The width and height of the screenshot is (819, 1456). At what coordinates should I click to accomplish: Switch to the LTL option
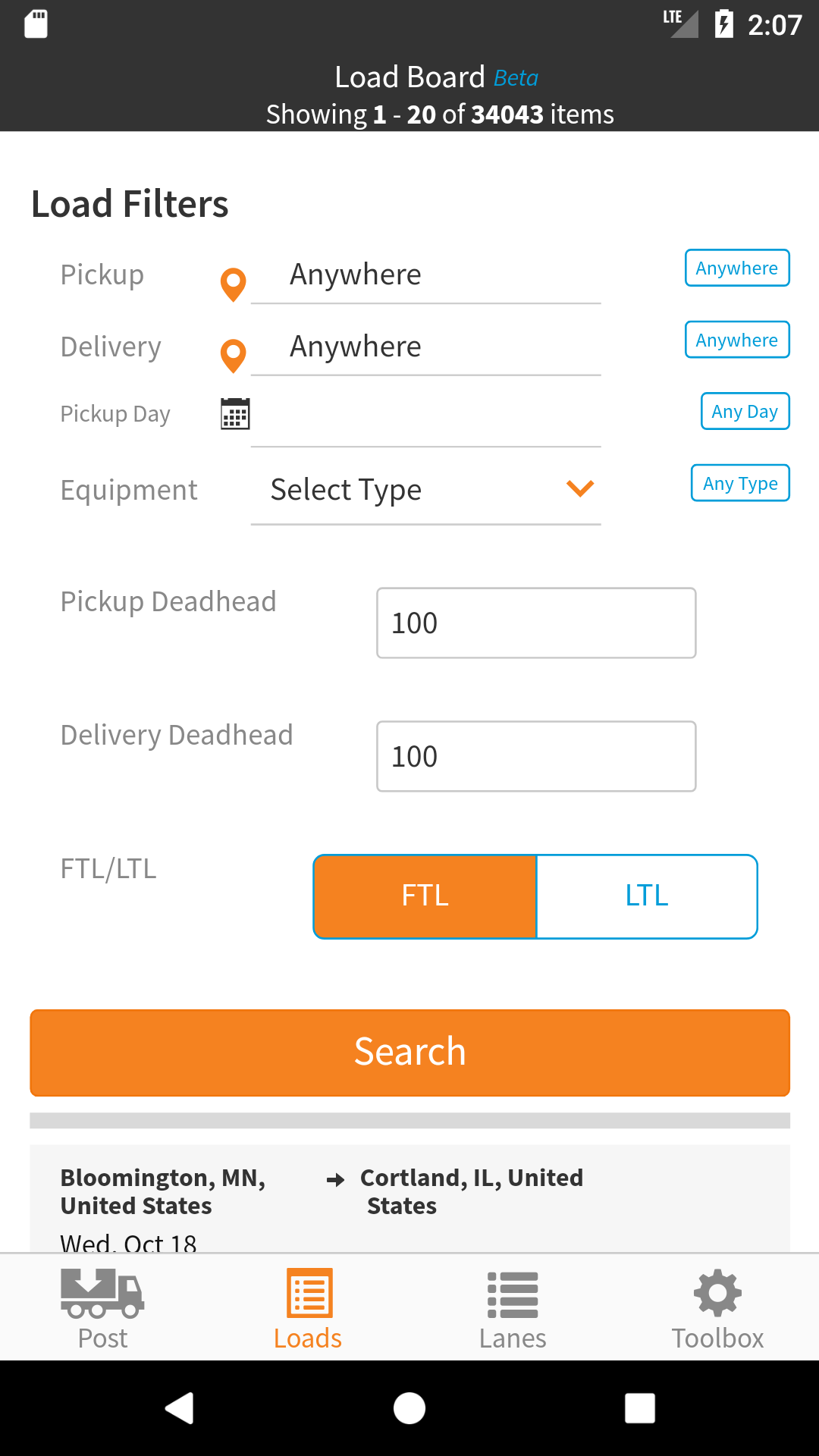[x=647, y=896]
